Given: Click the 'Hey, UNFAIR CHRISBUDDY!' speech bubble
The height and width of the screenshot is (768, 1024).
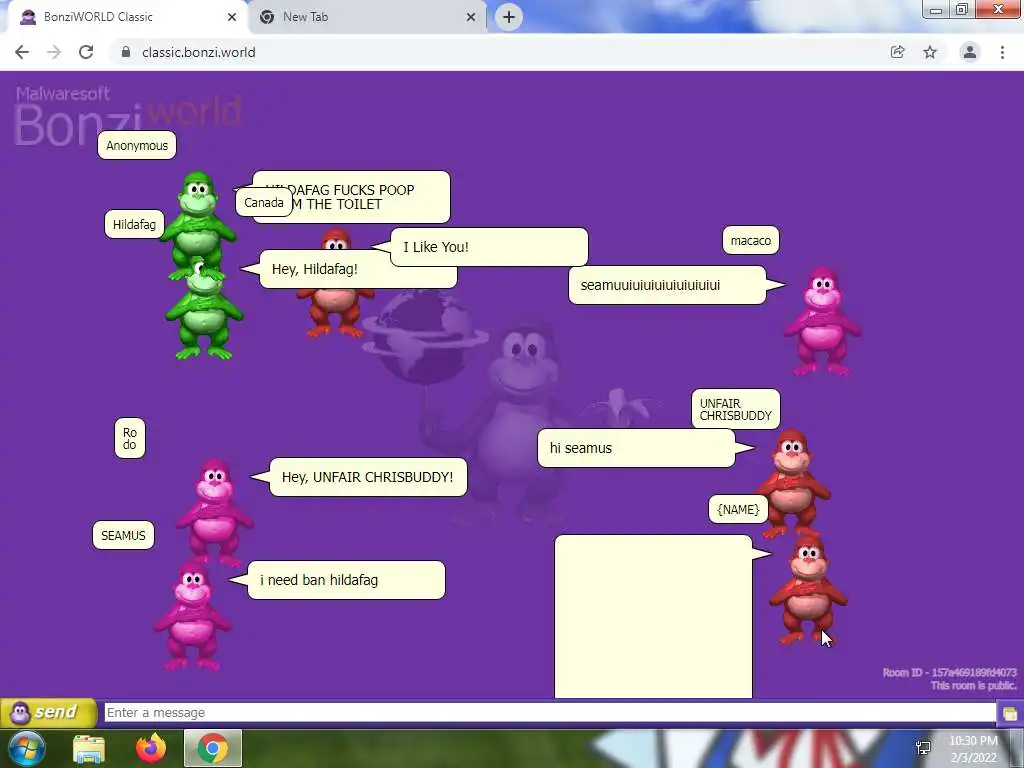Looking at the screenshot, I should tap(368, 477).
